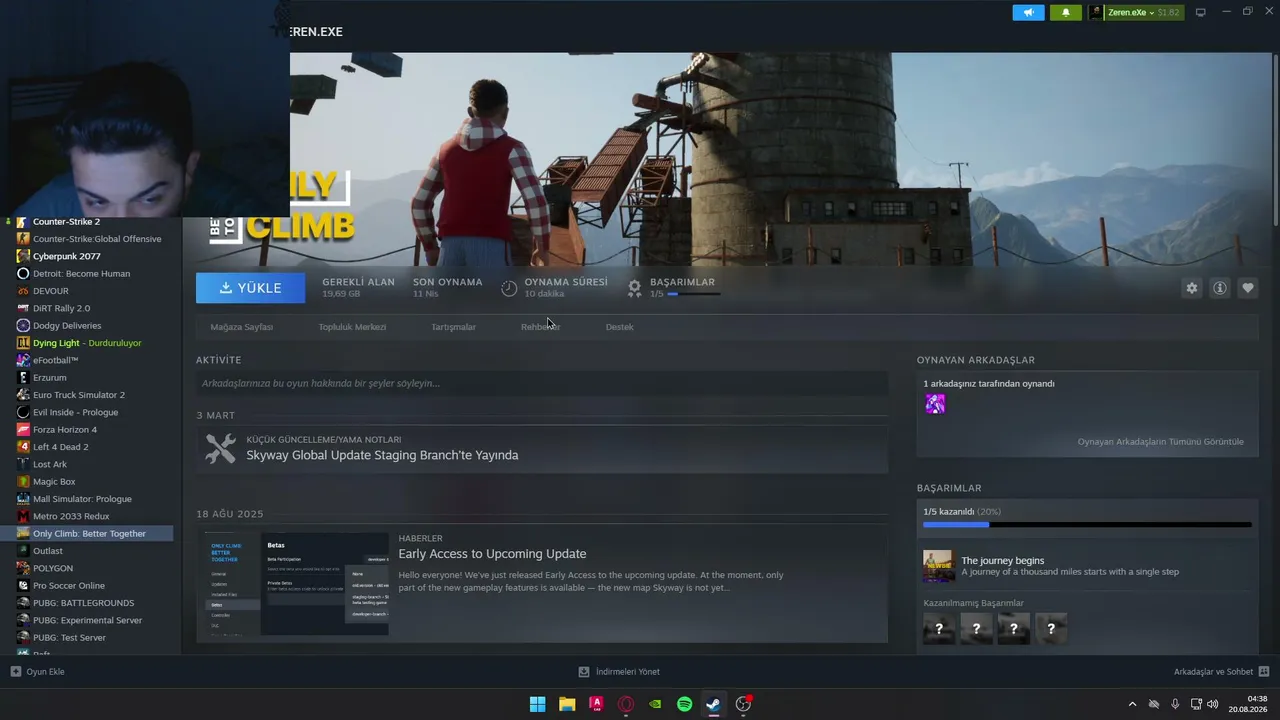Open game settings gear icon
This screenshot has height=720, width=1280.
tap(1191, 288)
